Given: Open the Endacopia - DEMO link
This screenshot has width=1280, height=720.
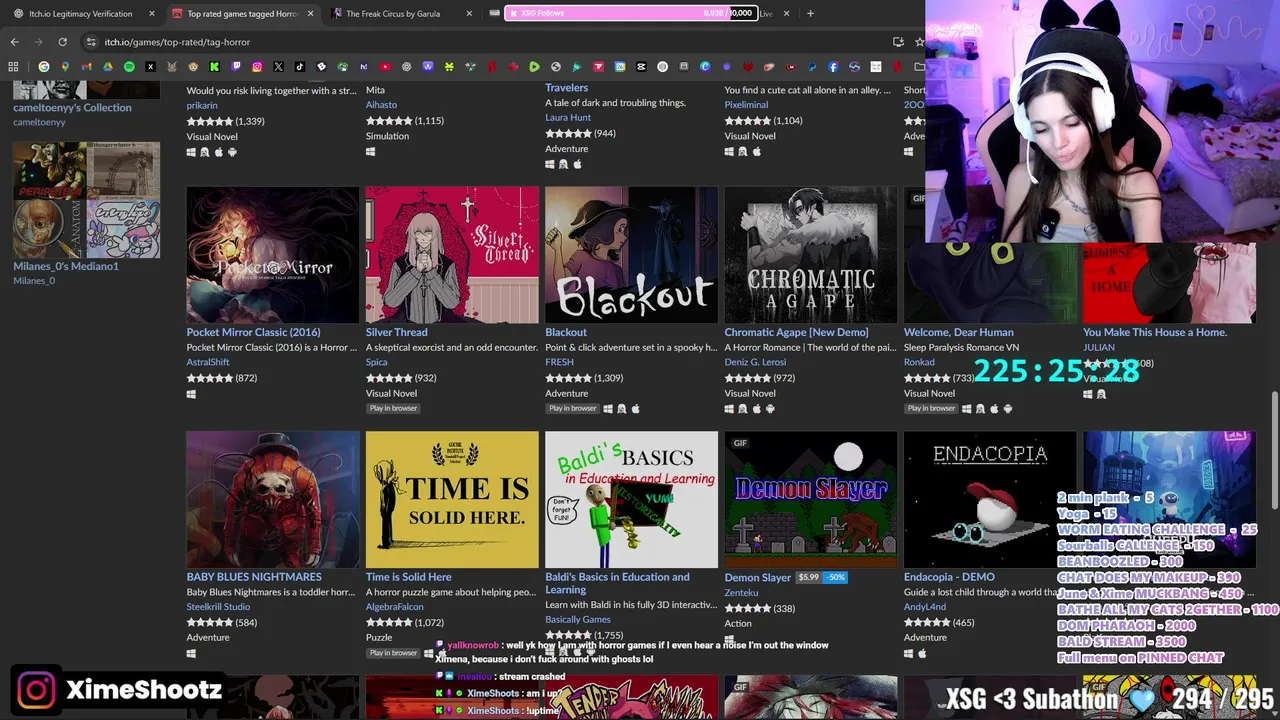Looking at the screenshot, I should click(949, 577).
